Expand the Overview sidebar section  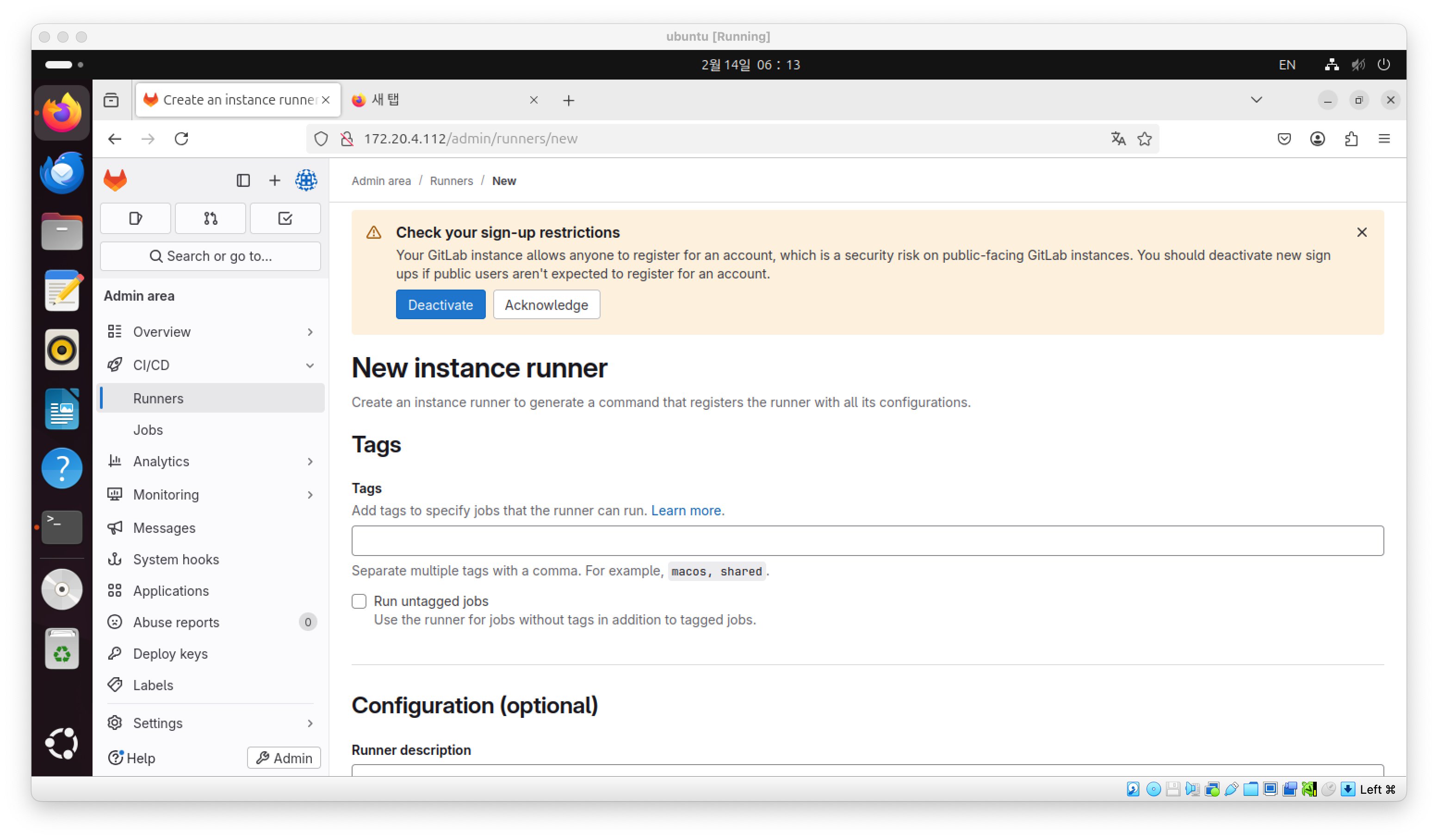211,332
